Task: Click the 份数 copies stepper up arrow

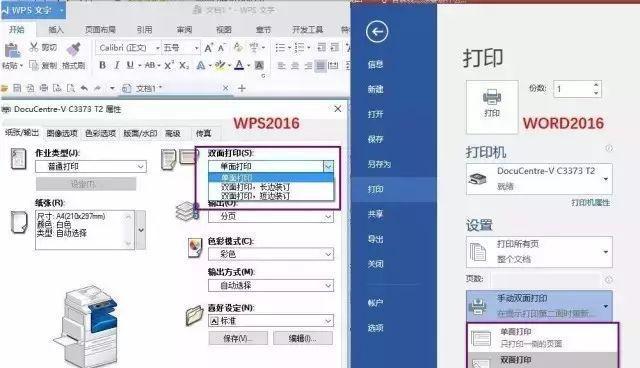Action: (596, 85)
